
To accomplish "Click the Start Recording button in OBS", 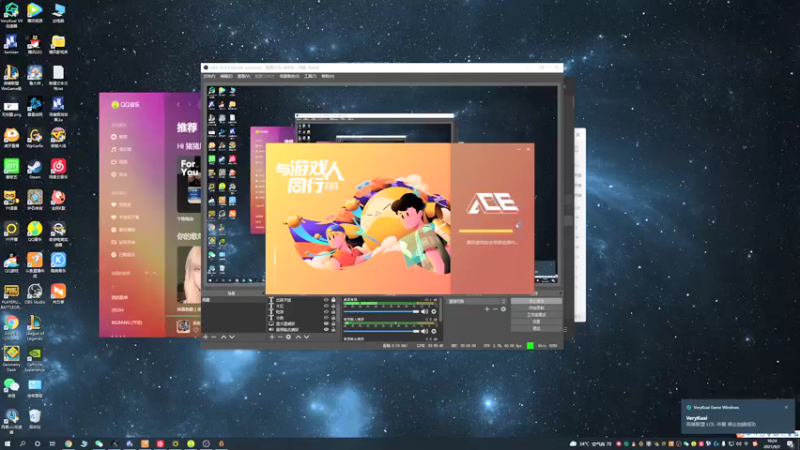I will click(536, 308).
